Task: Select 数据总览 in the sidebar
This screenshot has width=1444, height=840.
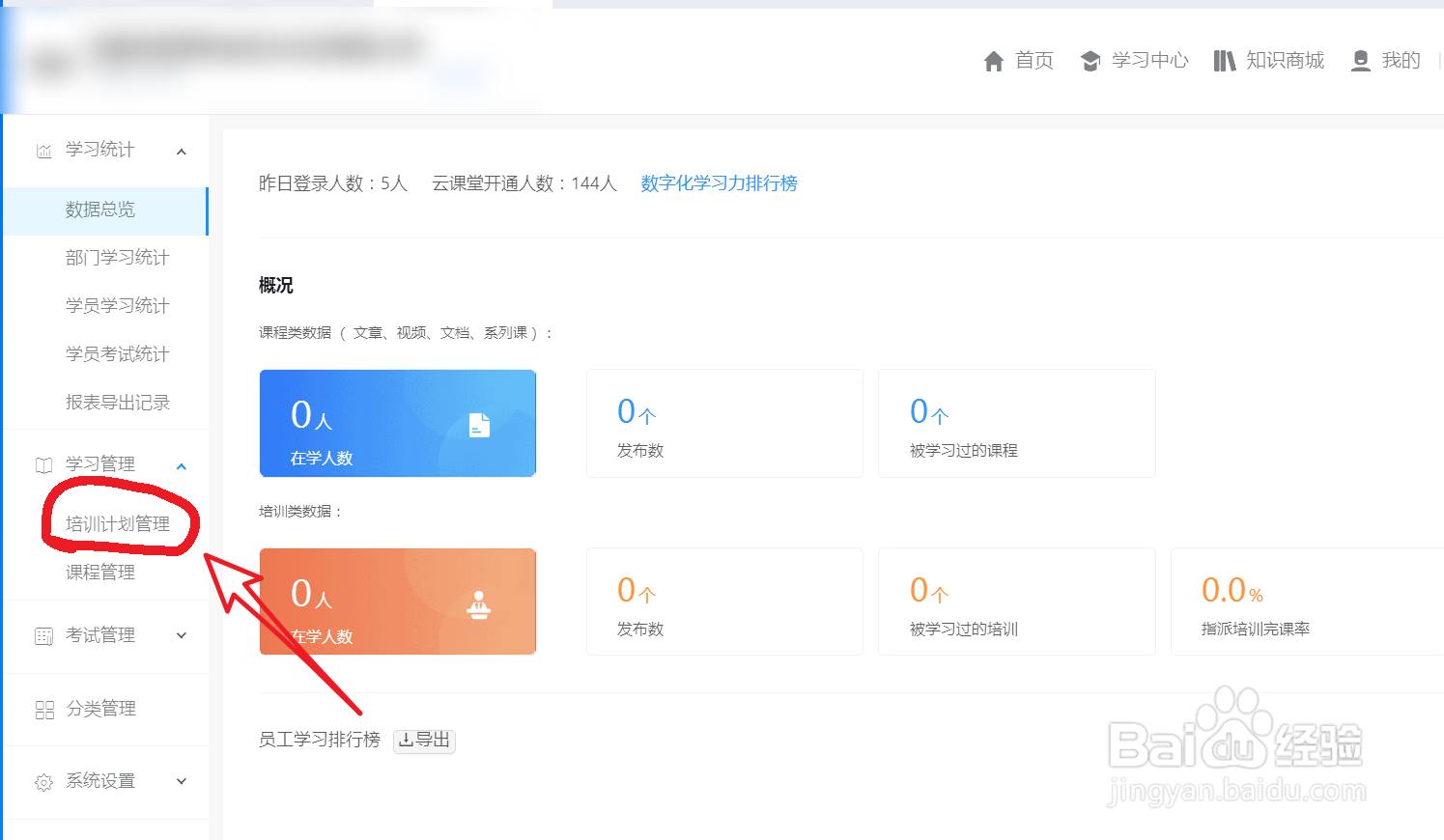Action: (x=104, y=210)
